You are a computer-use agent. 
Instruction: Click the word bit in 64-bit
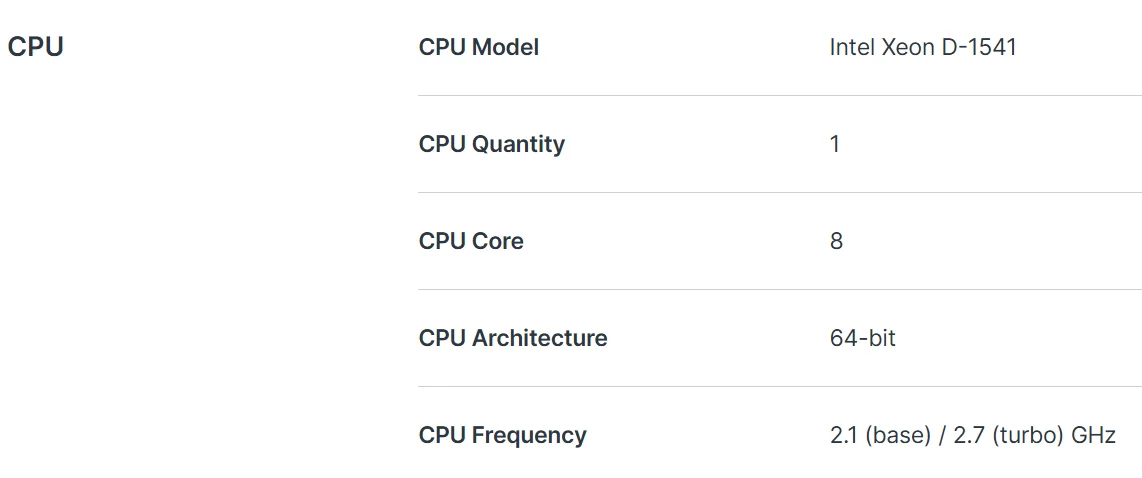click(883, 338)
